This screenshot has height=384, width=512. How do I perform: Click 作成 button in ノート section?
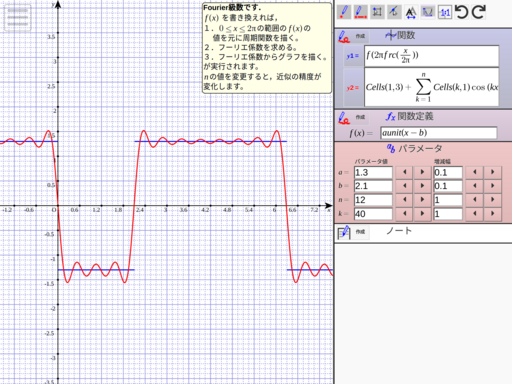coord(360,231)
